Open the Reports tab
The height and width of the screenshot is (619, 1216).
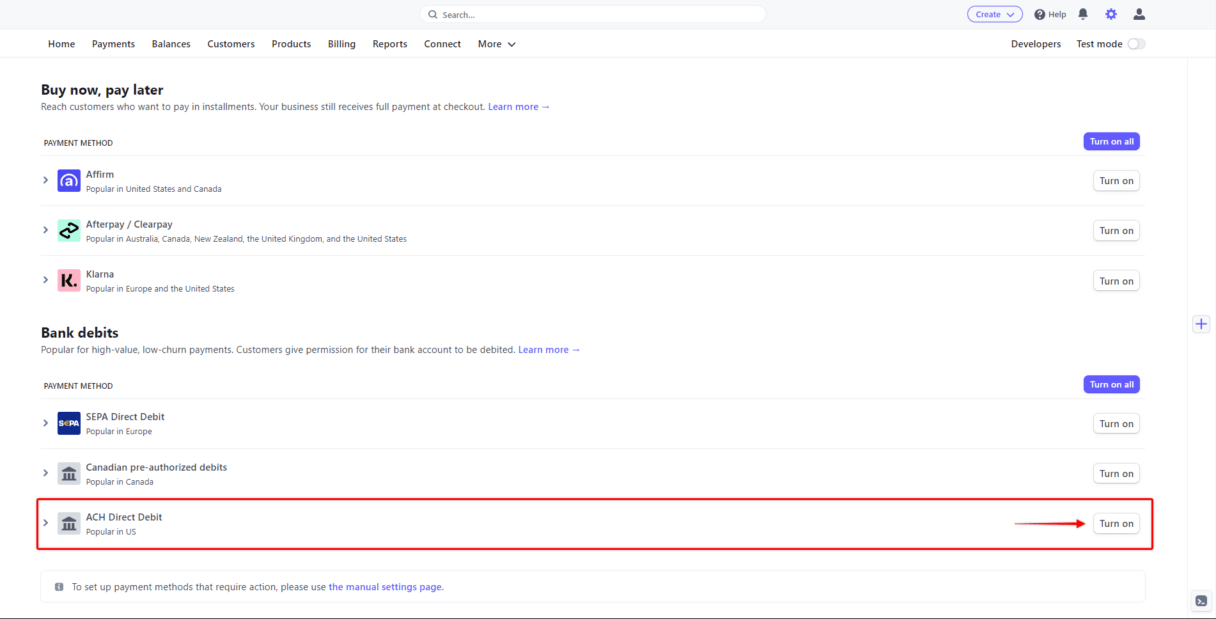pos(390,44)
